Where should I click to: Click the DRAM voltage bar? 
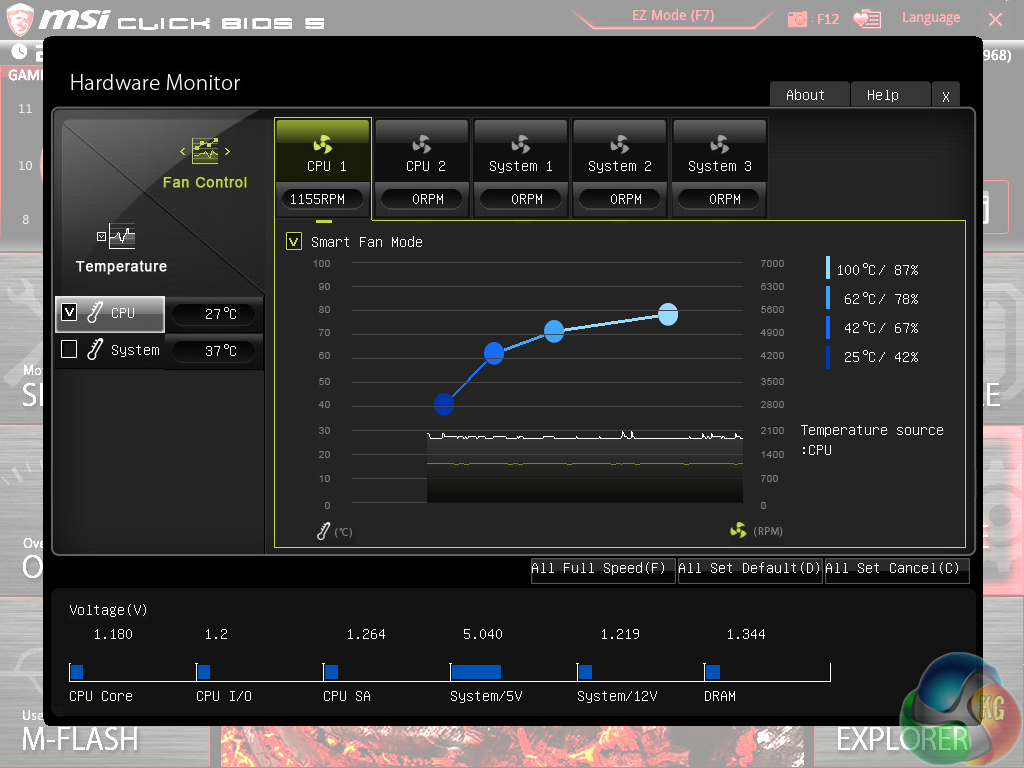tap(712, 672)
